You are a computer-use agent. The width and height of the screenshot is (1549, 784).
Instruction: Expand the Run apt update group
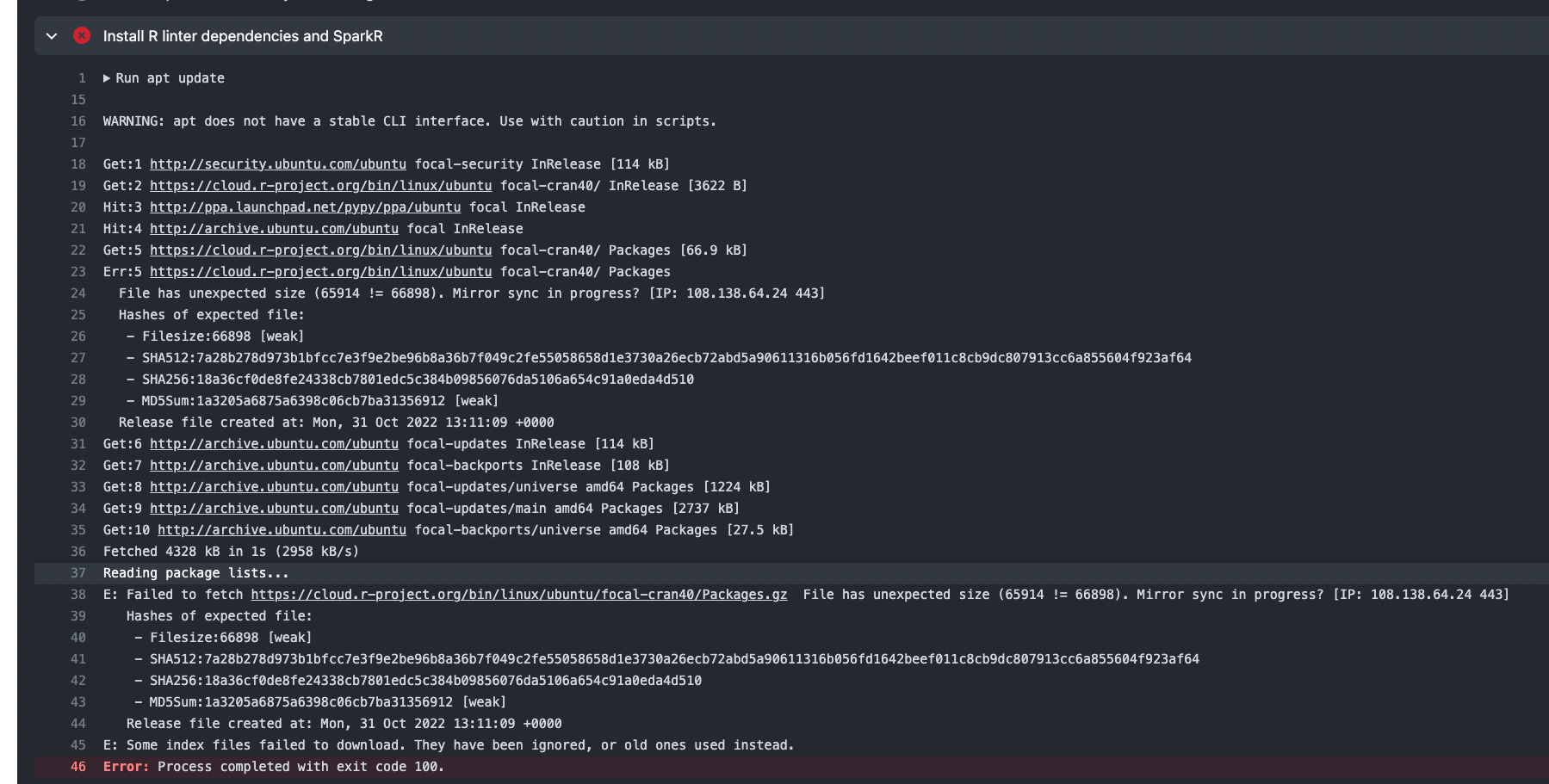click(x=107, y=78)
